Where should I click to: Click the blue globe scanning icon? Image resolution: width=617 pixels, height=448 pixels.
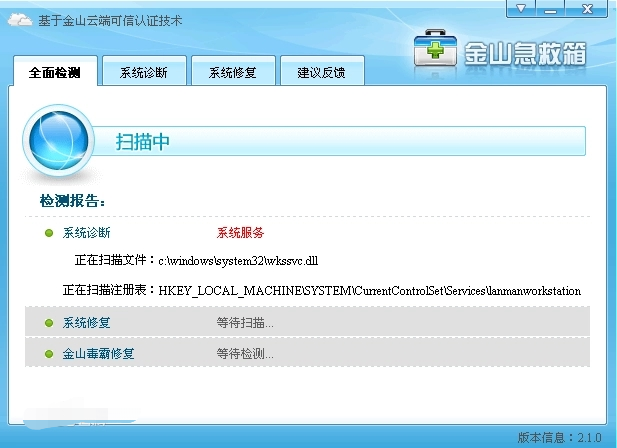59,140
